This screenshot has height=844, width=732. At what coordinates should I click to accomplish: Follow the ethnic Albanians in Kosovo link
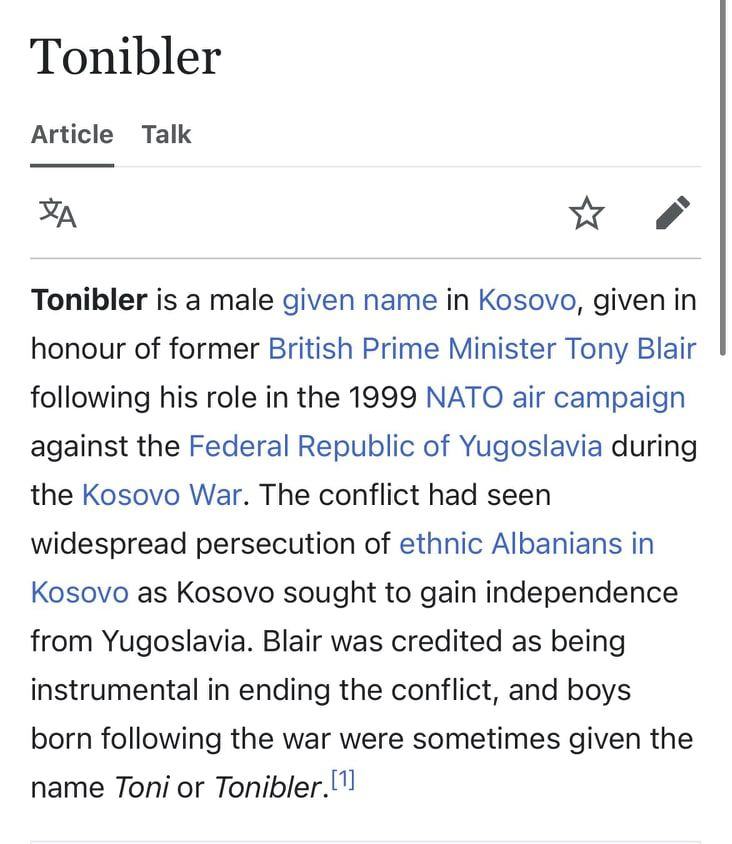point(526,544)
